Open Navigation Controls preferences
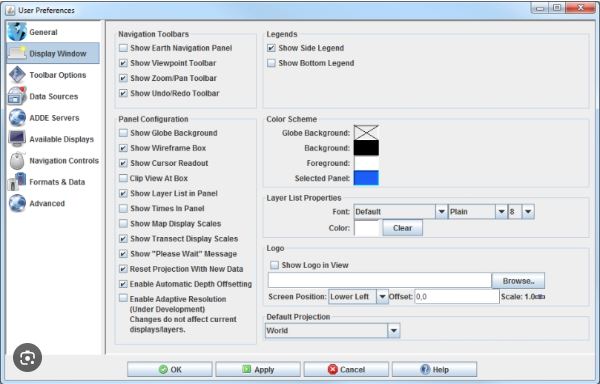 coord(53,161)
